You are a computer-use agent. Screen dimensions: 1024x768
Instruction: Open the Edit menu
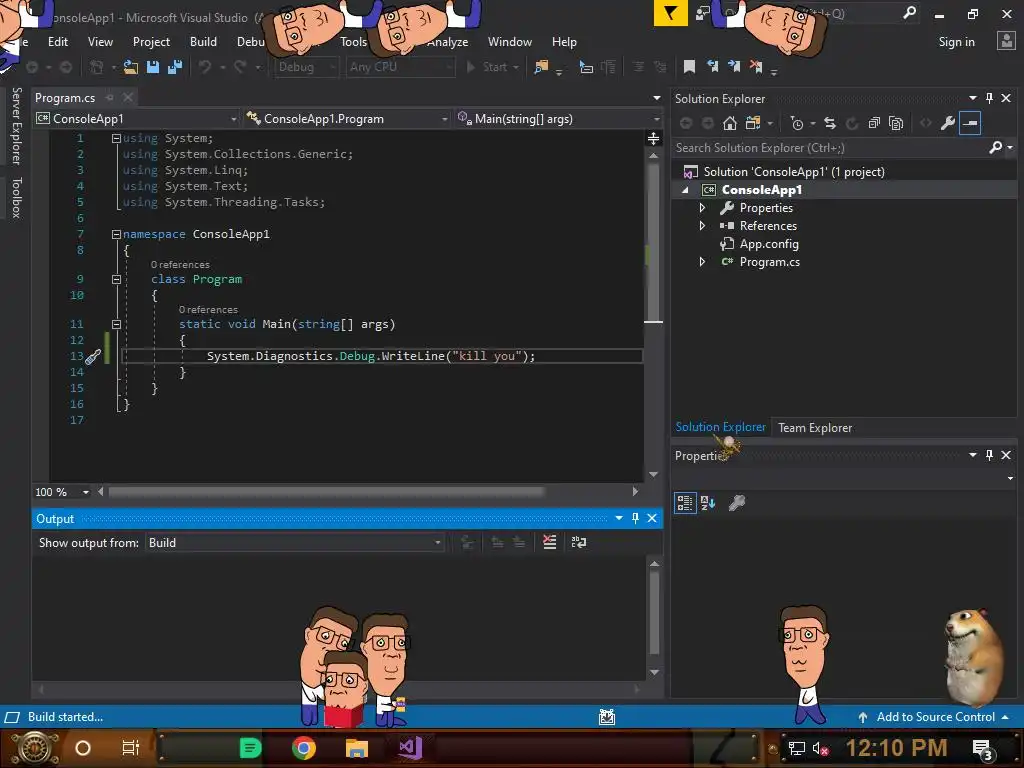click(57, 42)
